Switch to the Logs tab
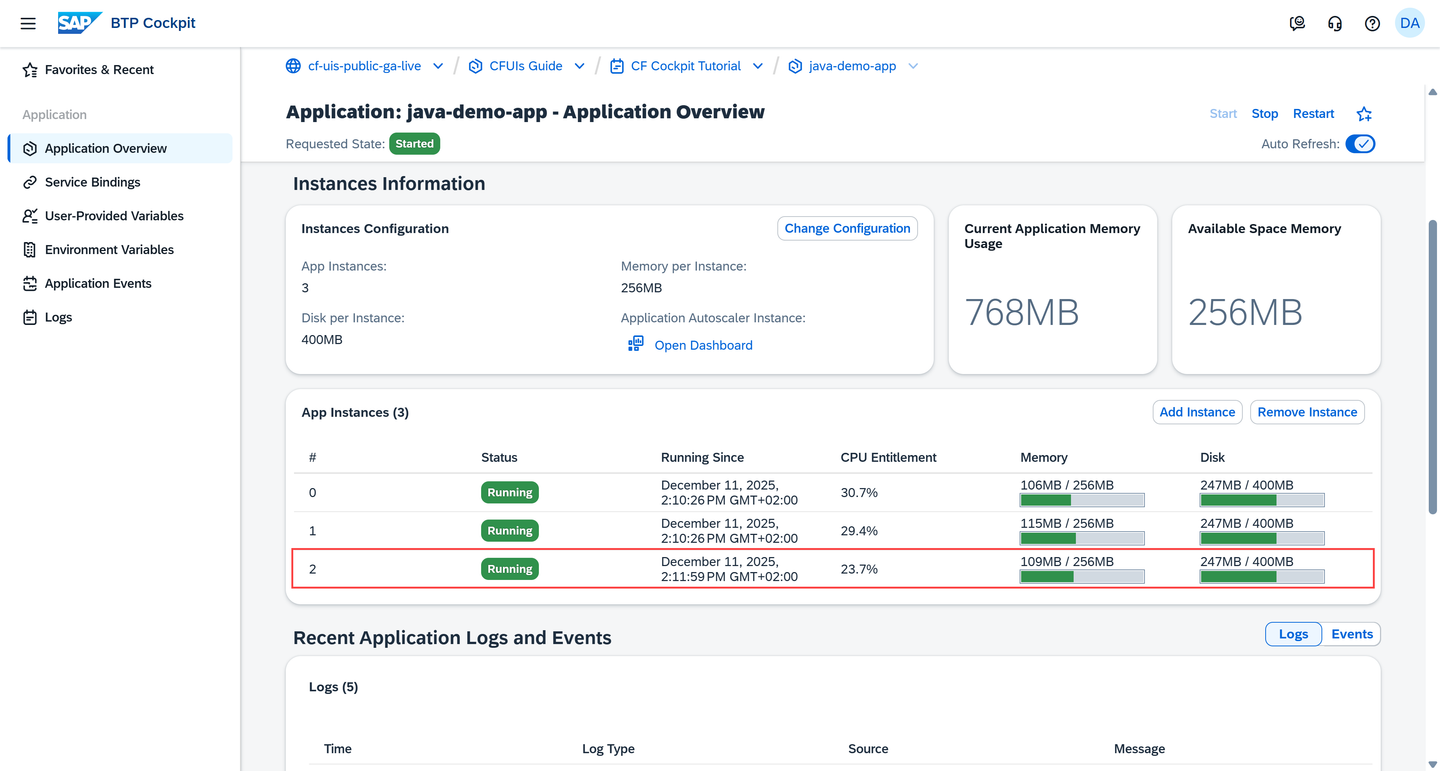Image resolution: width=1440 pixels, height=771 pixels. [1293, 634]
